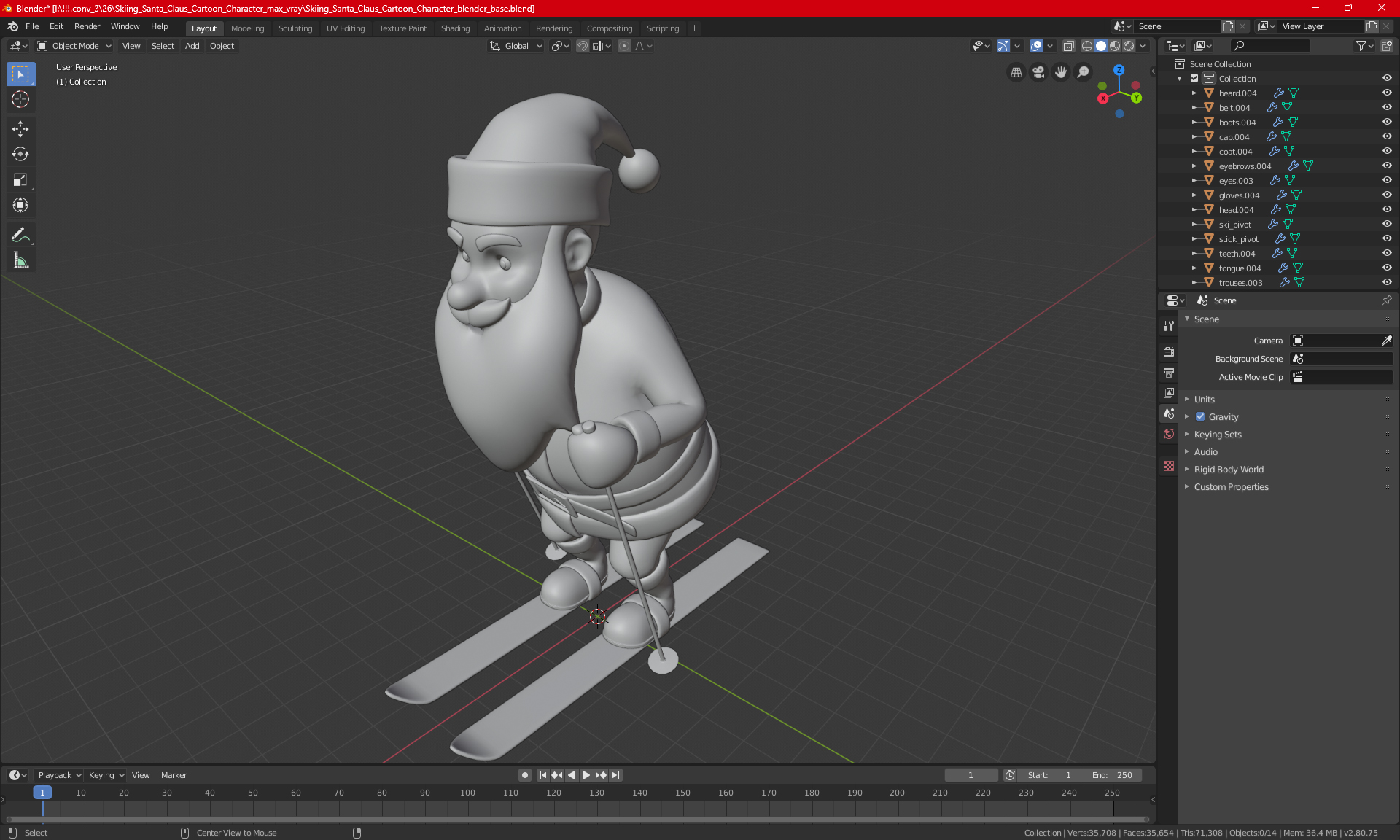Image resolution: width=1400 pixels, height=840 pixels.
Task: Select the Annotate pencil tool
Action: point(20,235)
